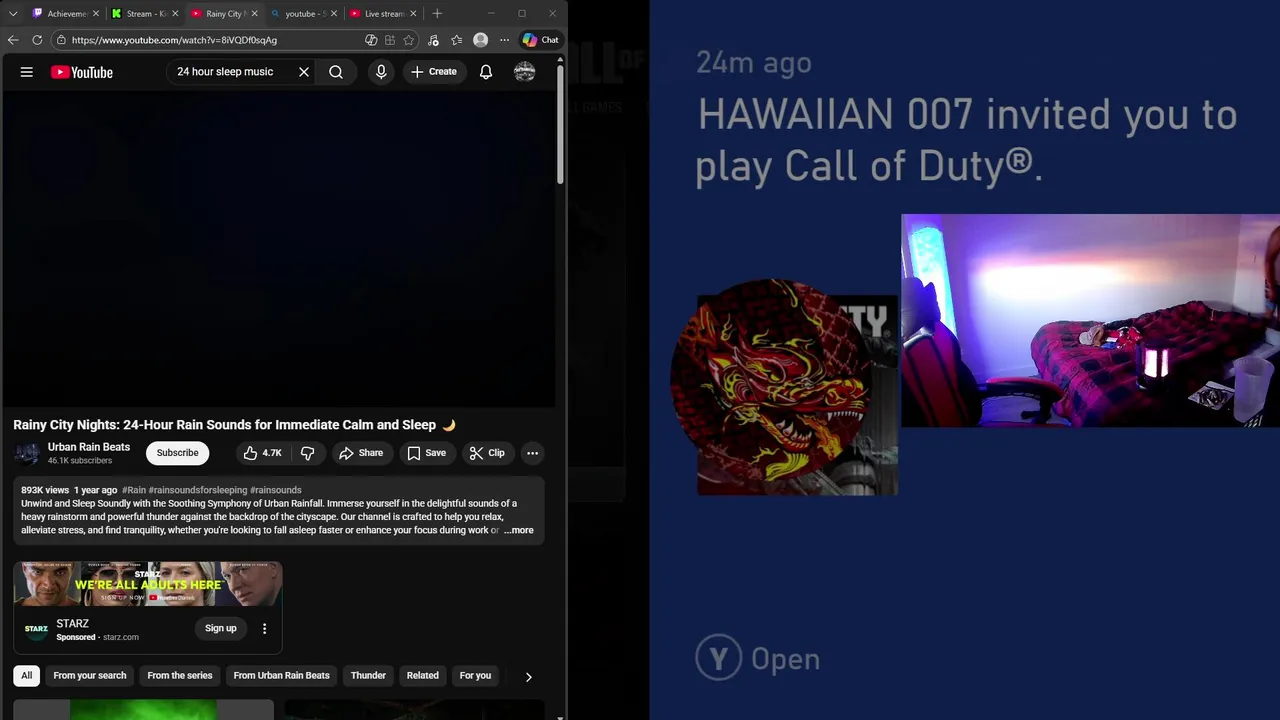Viewport: 1280px width, 720px height.
Task: Open Urban Rain Beats channel name
Action: [89, 447]
